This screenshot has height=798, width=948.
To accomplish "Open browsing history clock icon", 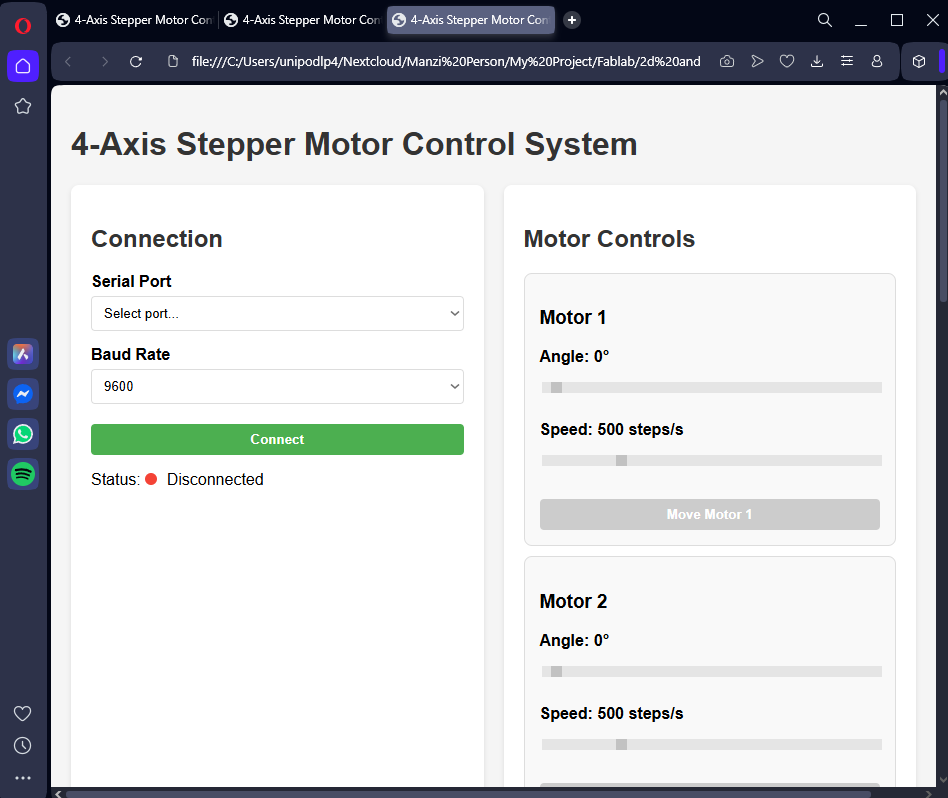I will 22,745.
